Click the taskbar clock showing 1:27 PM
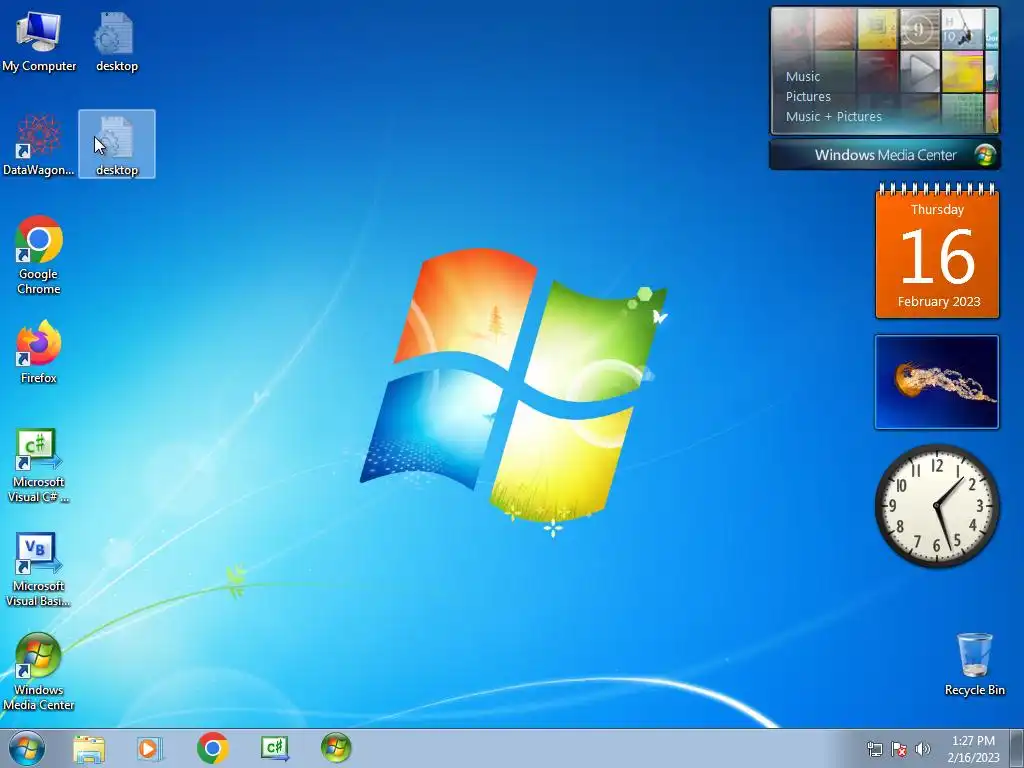Viewport: 1024px width, 768px height. pos(973,748)
